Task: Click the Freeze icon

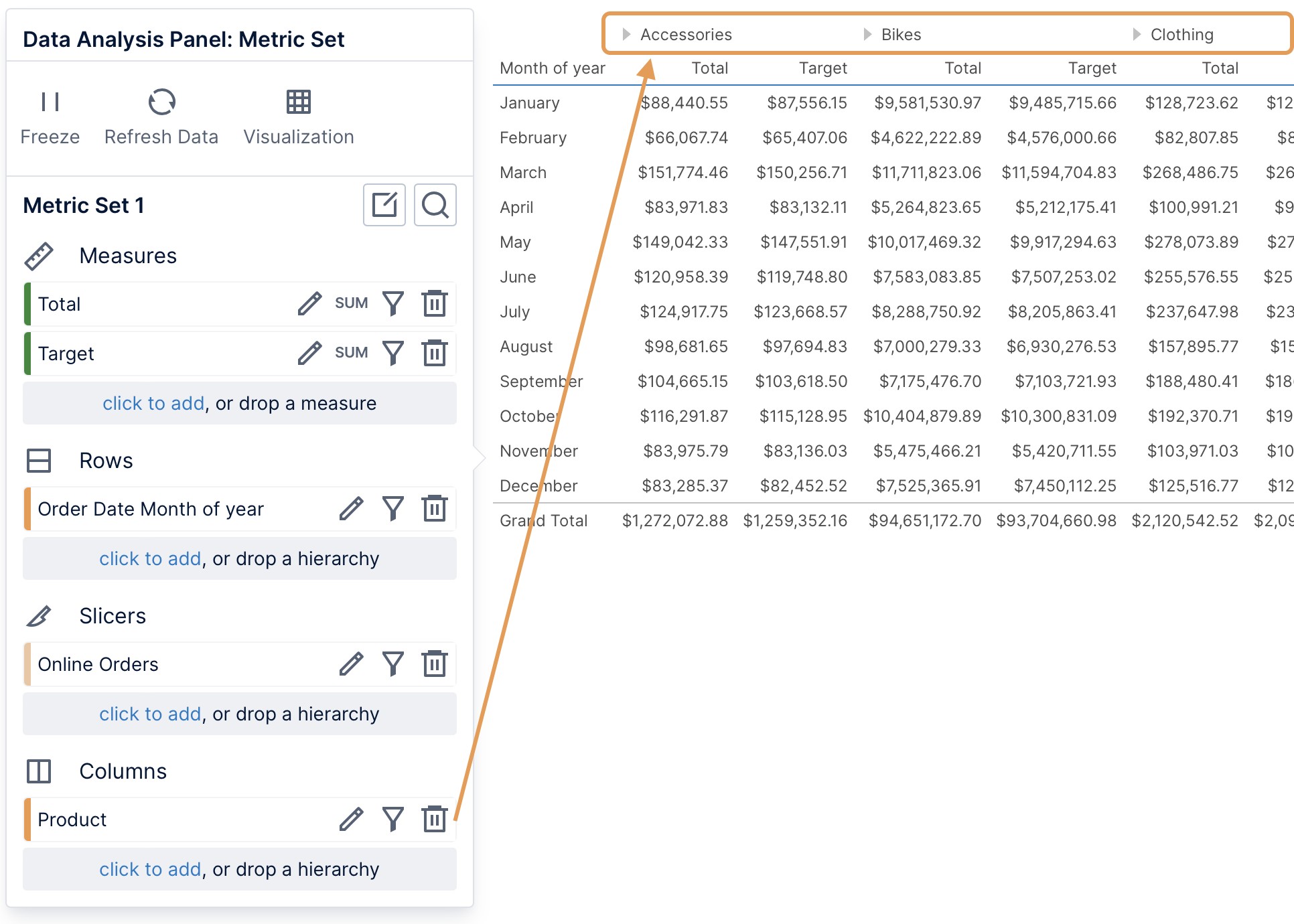Action: (50, 102)
